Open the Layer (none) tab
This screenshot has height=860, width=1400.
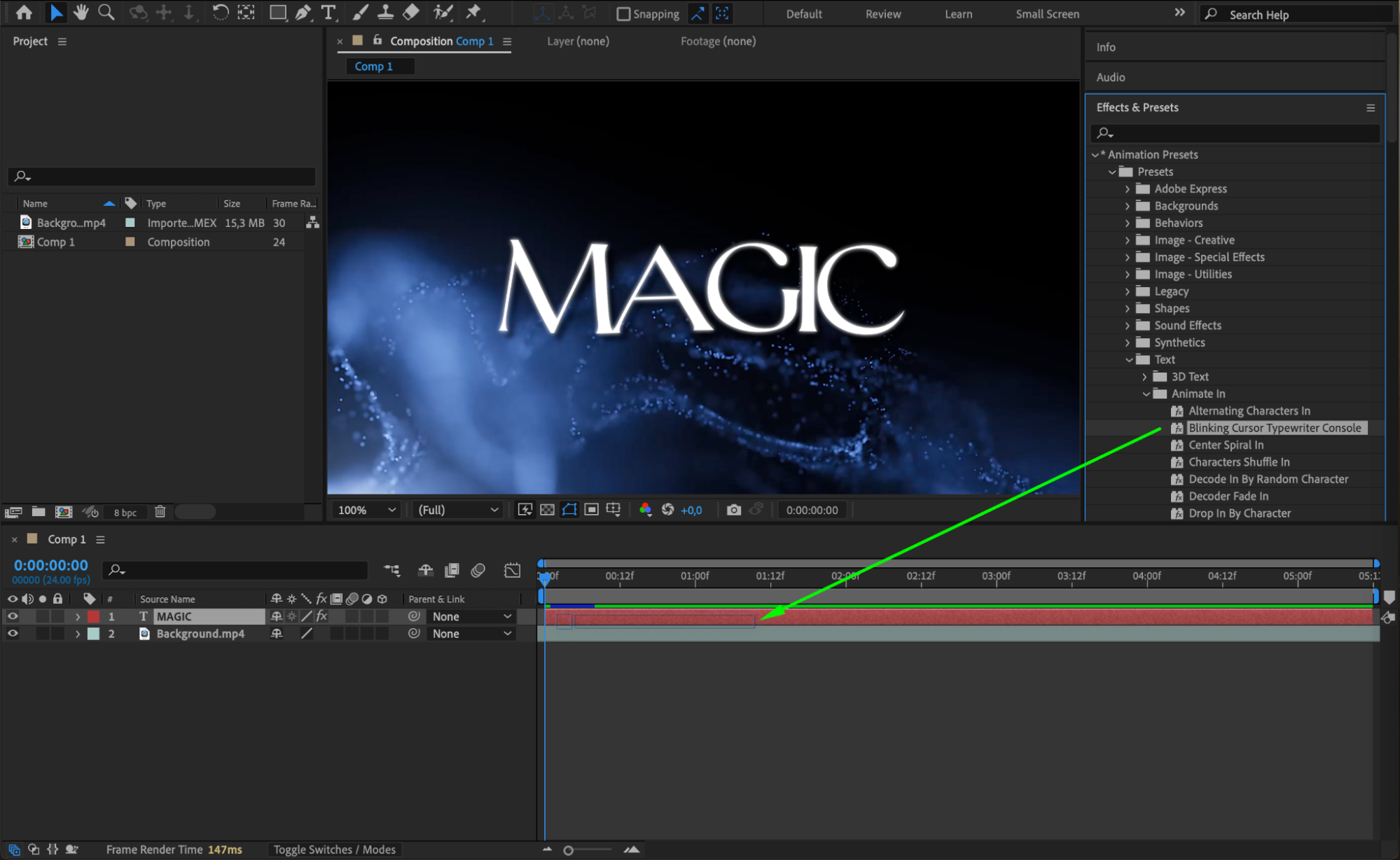tap(578, 41)
